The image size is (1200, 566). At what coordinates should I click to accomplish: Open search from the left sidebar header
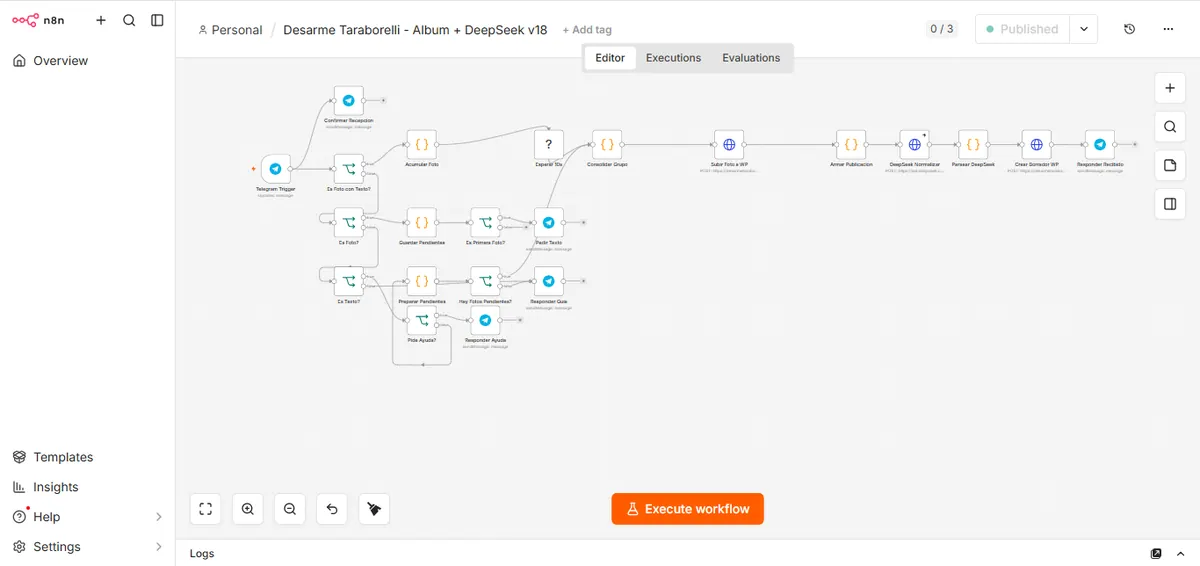tap(129, 20)
